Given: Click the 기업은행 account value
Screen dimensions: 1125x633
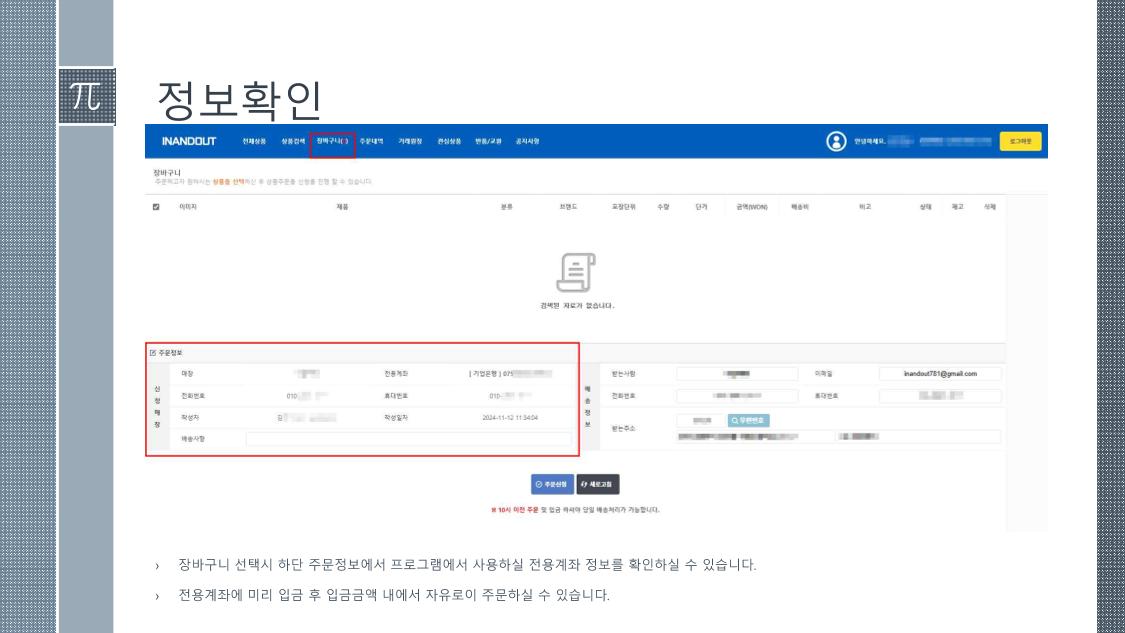Looking at the screenshot, I should click(510, 374).
